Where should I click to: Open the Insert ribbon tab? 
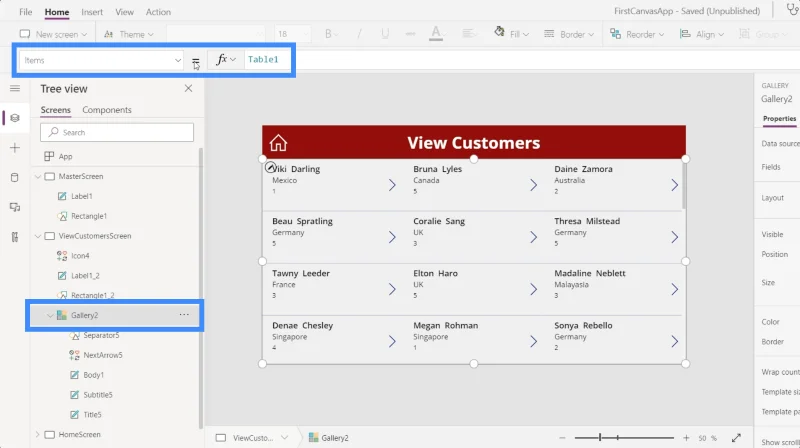pos(92,12)
